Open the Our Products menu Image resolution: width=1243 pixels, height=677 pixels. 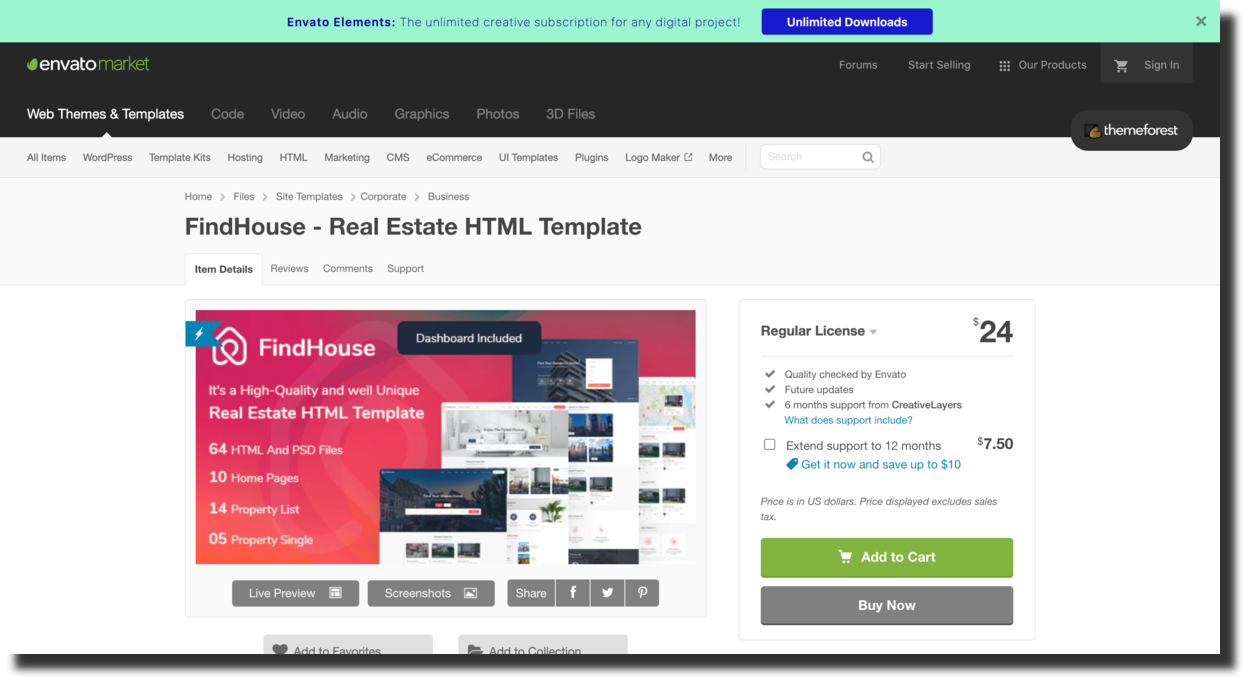click(1043, 65)
